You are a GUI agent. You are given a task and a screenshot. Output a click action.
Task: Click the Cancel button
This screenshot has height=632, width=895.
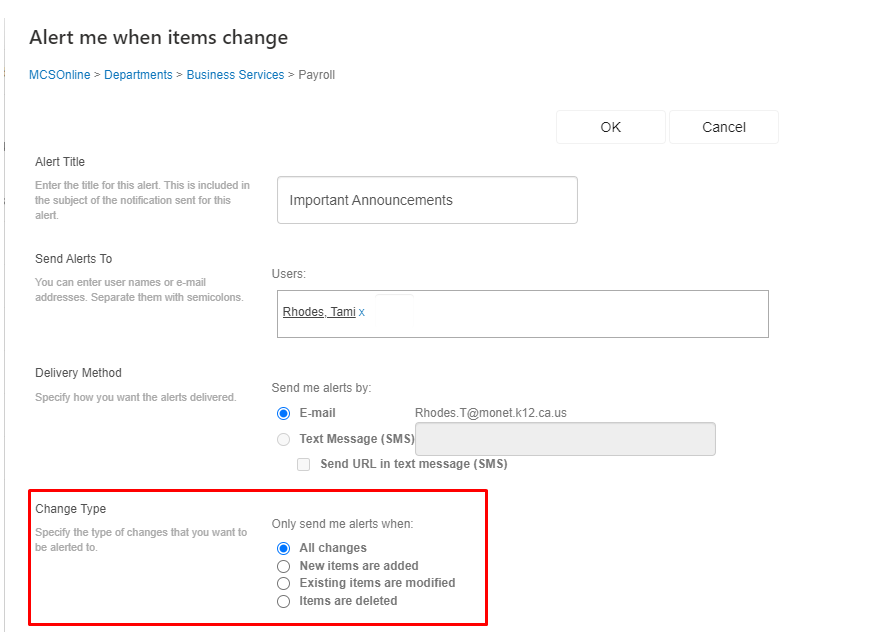[723, 126]
